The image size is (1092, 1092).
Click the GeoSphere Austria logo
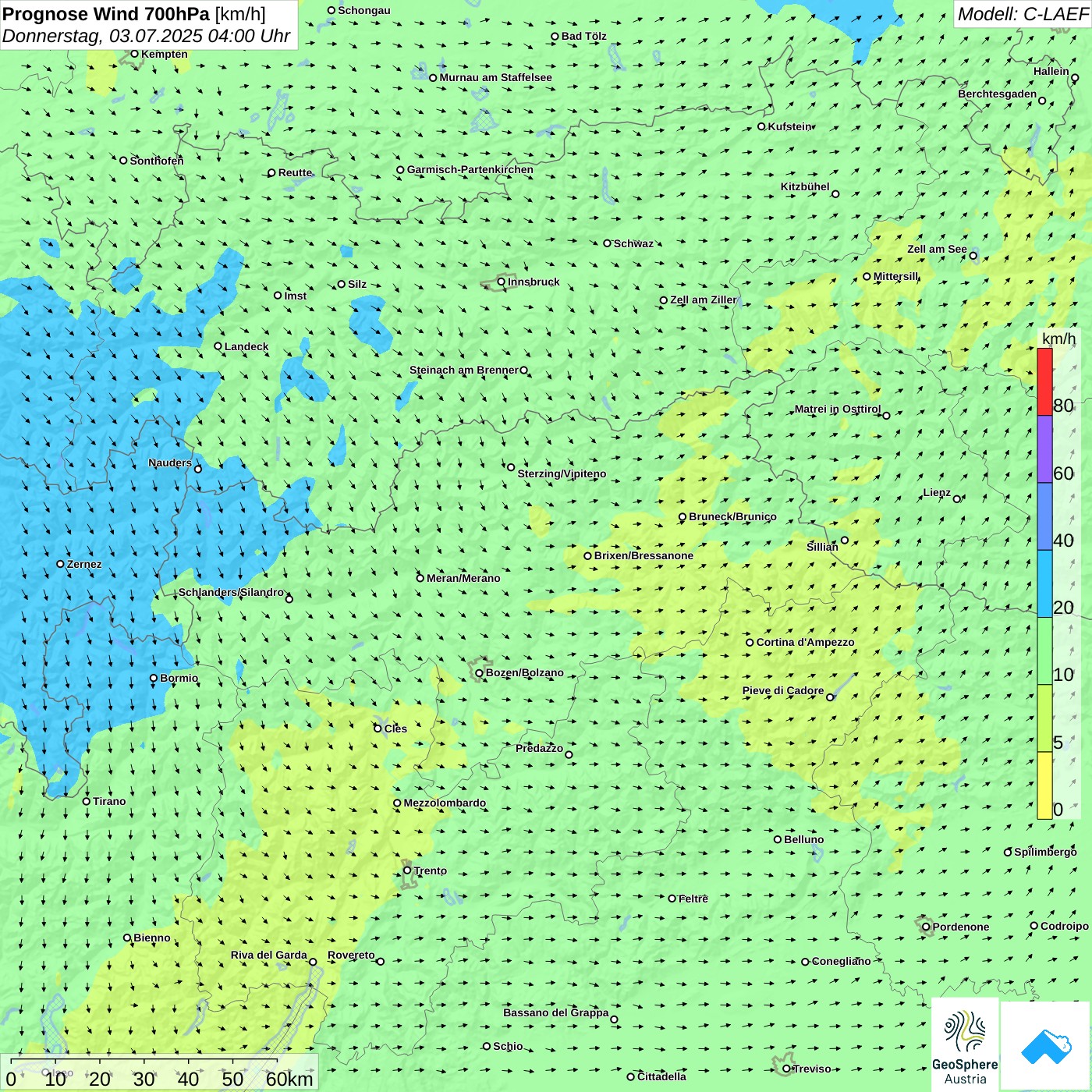point(965,1045)
